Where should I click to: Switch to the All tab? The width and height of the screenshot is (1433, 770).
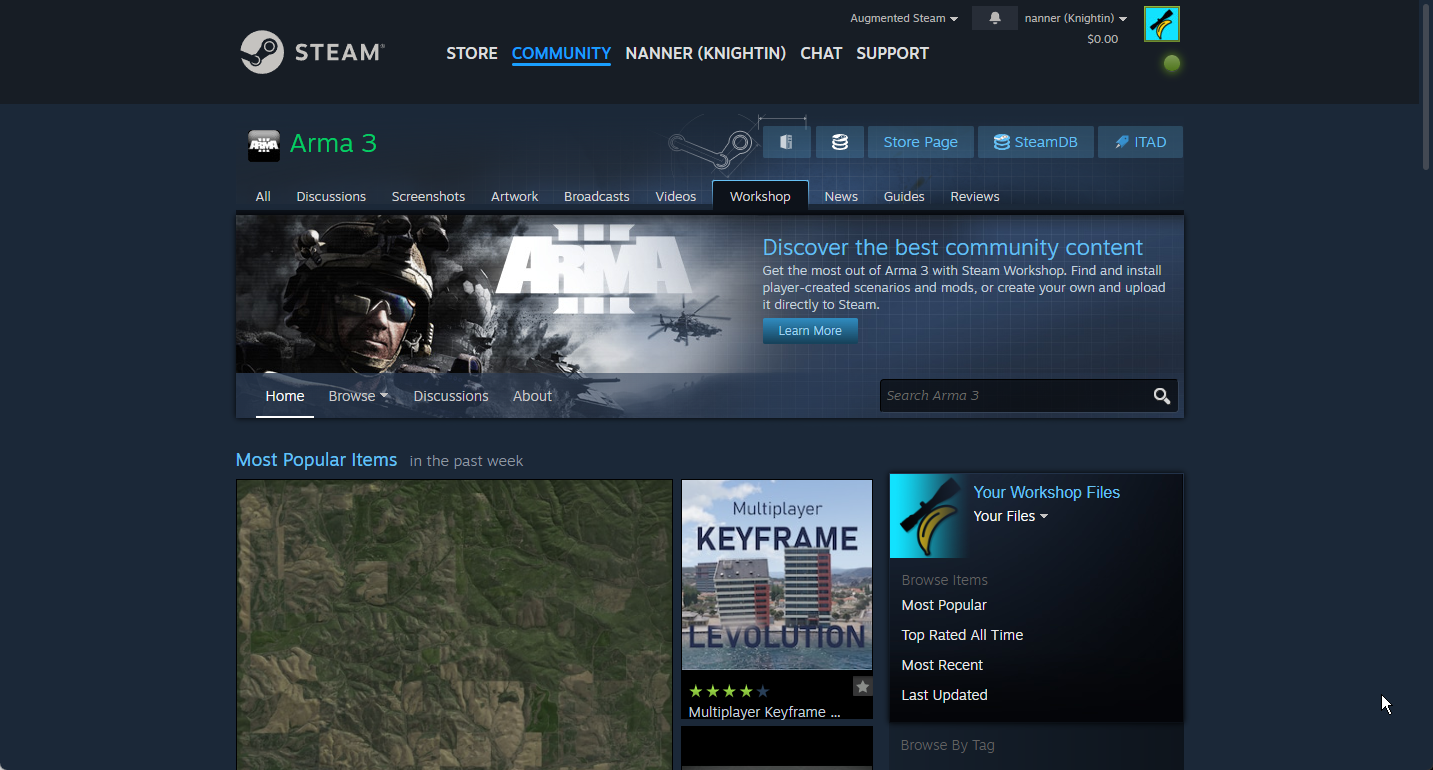click(263, 196)
